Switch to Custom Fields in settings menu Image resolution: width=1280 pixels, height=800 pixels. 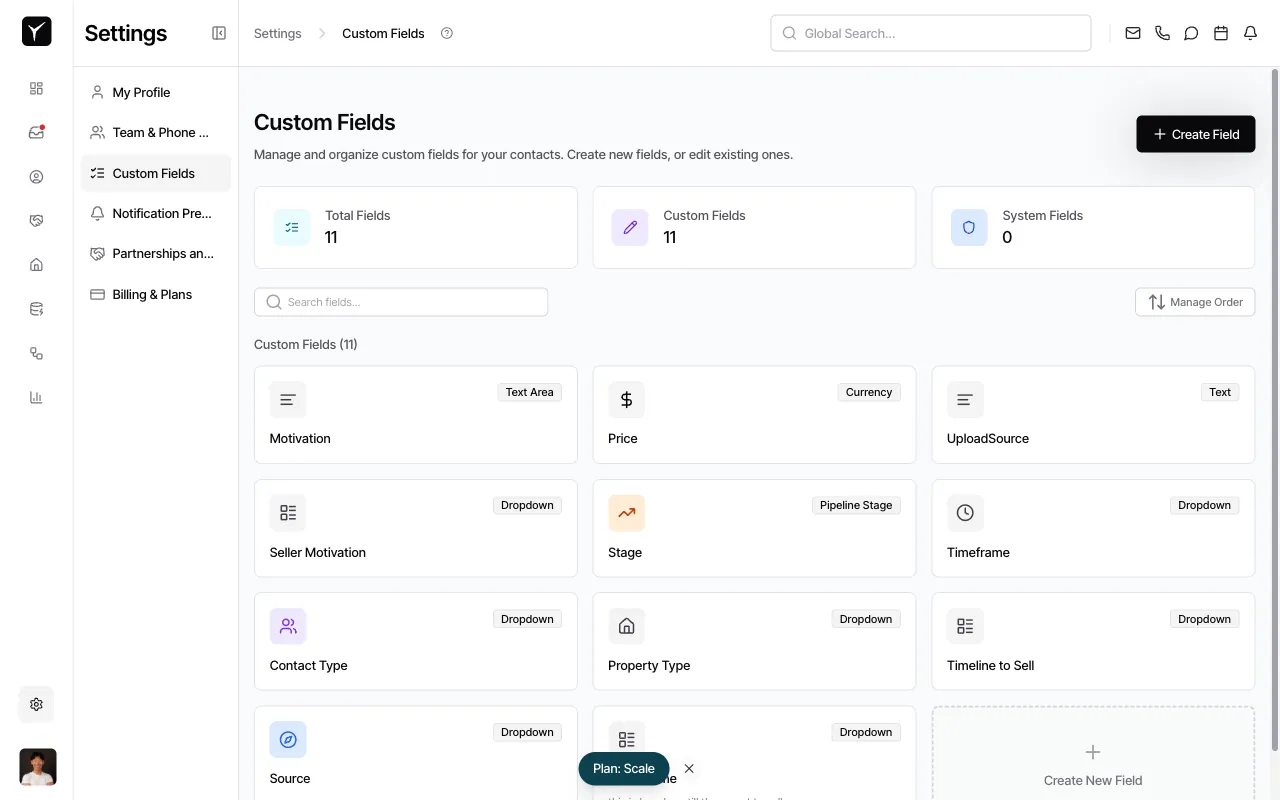155,173
